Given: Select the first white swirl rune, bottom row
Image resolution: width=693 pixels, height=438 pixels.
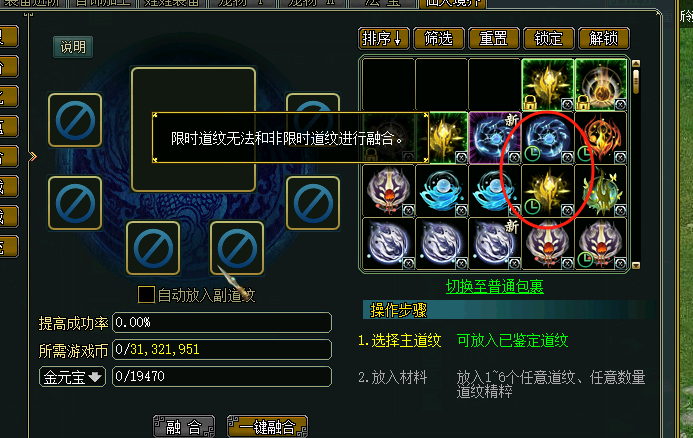Looking at the screenshot, I should [388, 244].
